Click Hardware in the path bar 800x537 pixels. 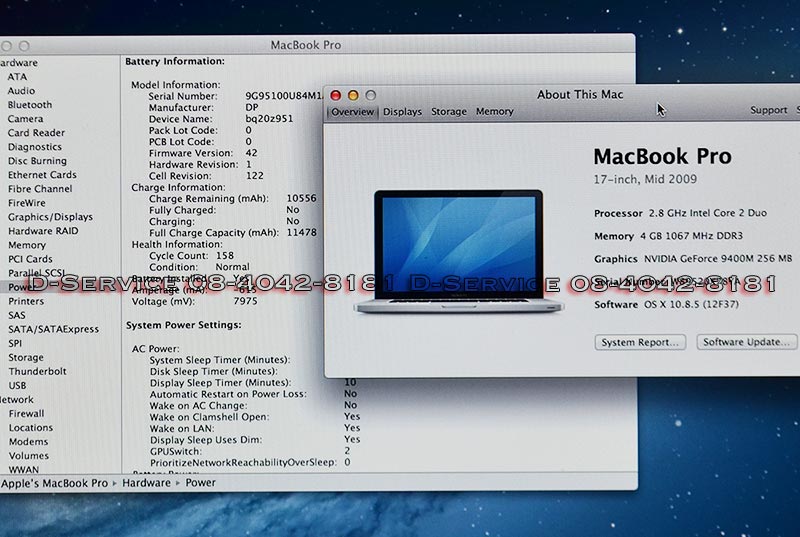[x=146, y=483]
